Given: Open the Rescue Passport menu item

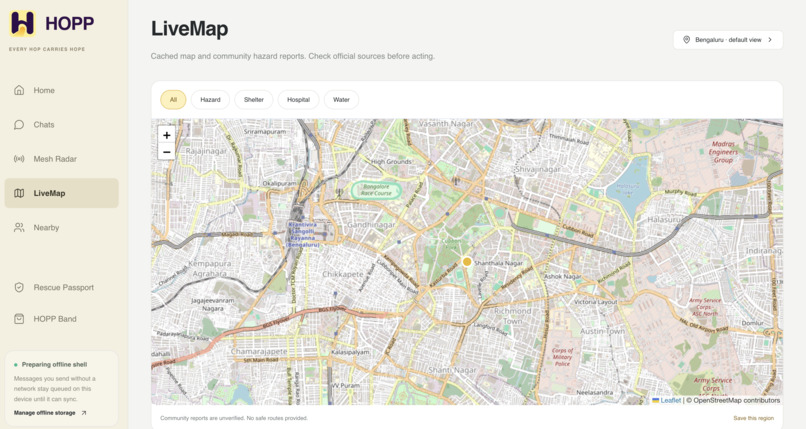Looking at the screenshot, I should coord(62,287).
